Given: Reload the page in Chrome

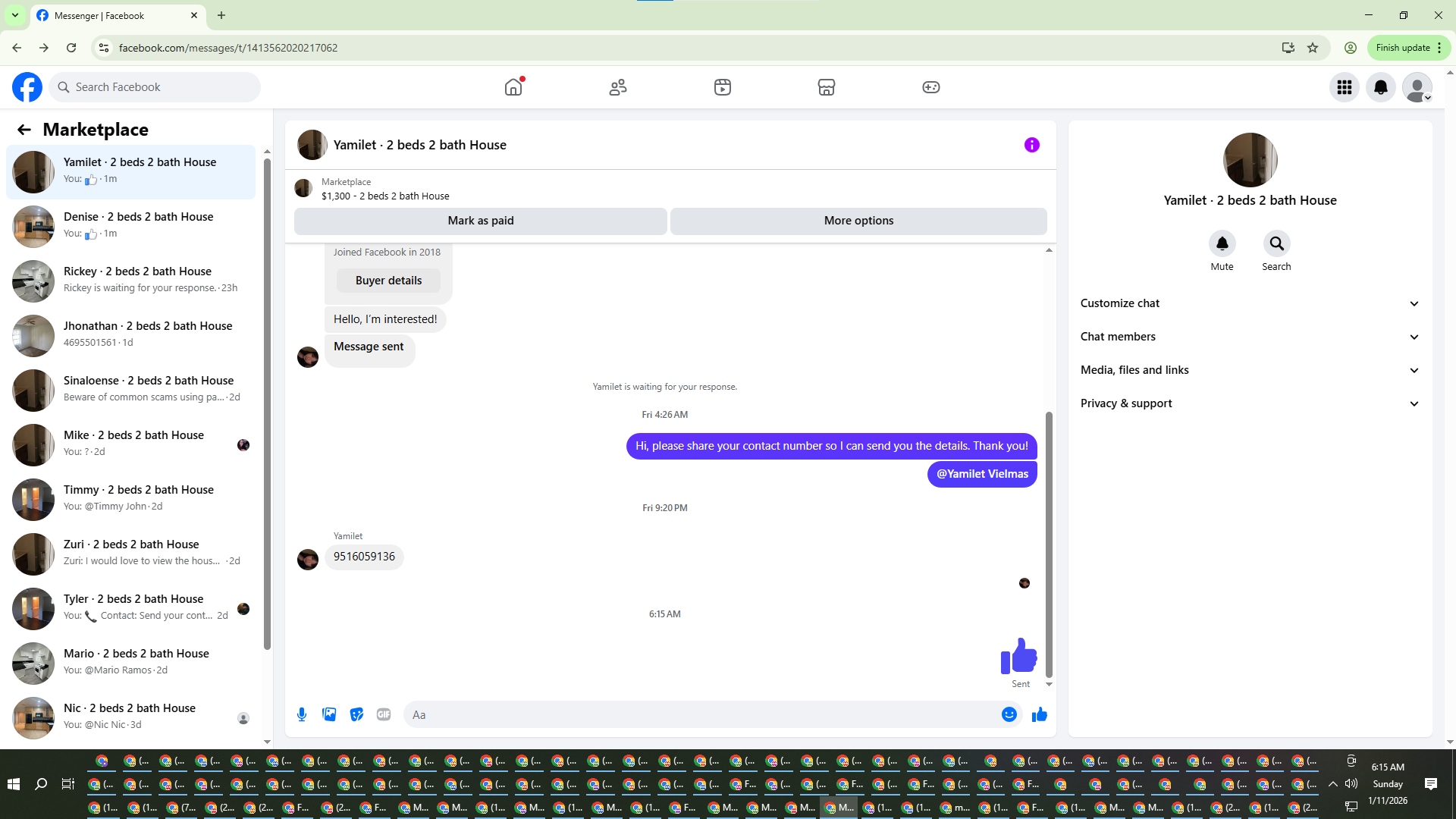Looking at the screenshot, I should click(71, 48).
